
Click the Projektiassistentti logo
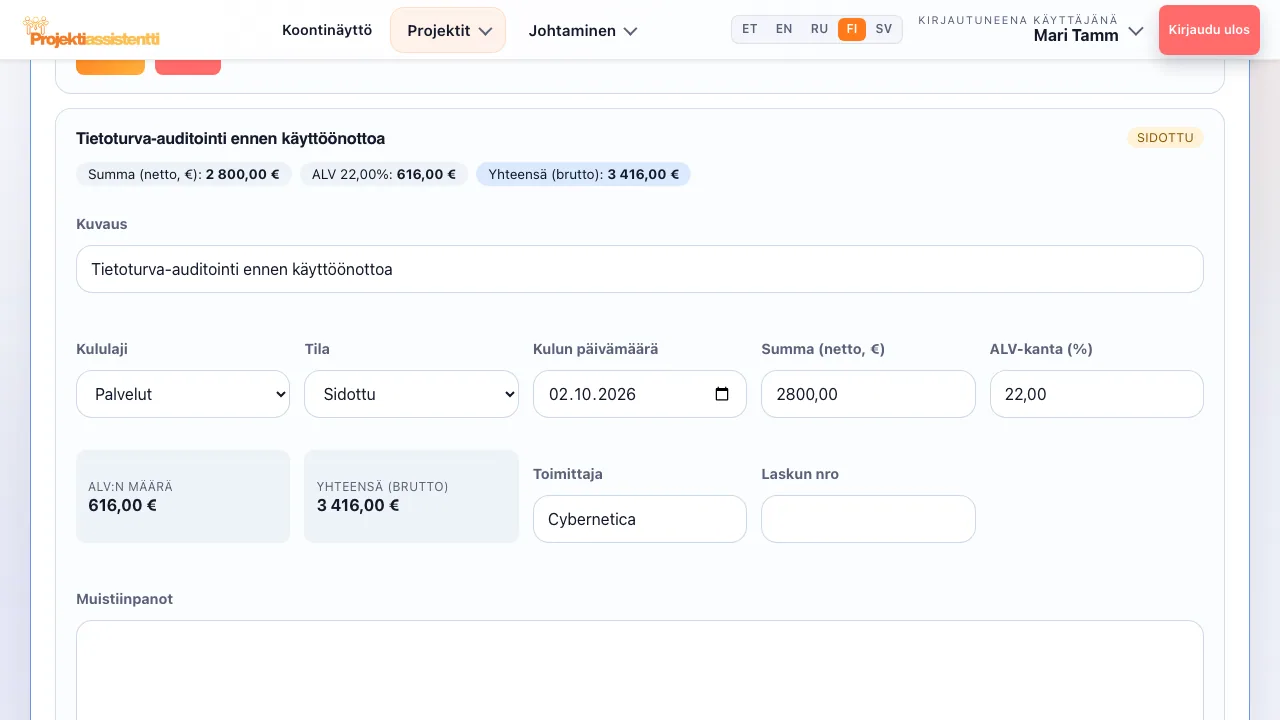pos(91,31)
